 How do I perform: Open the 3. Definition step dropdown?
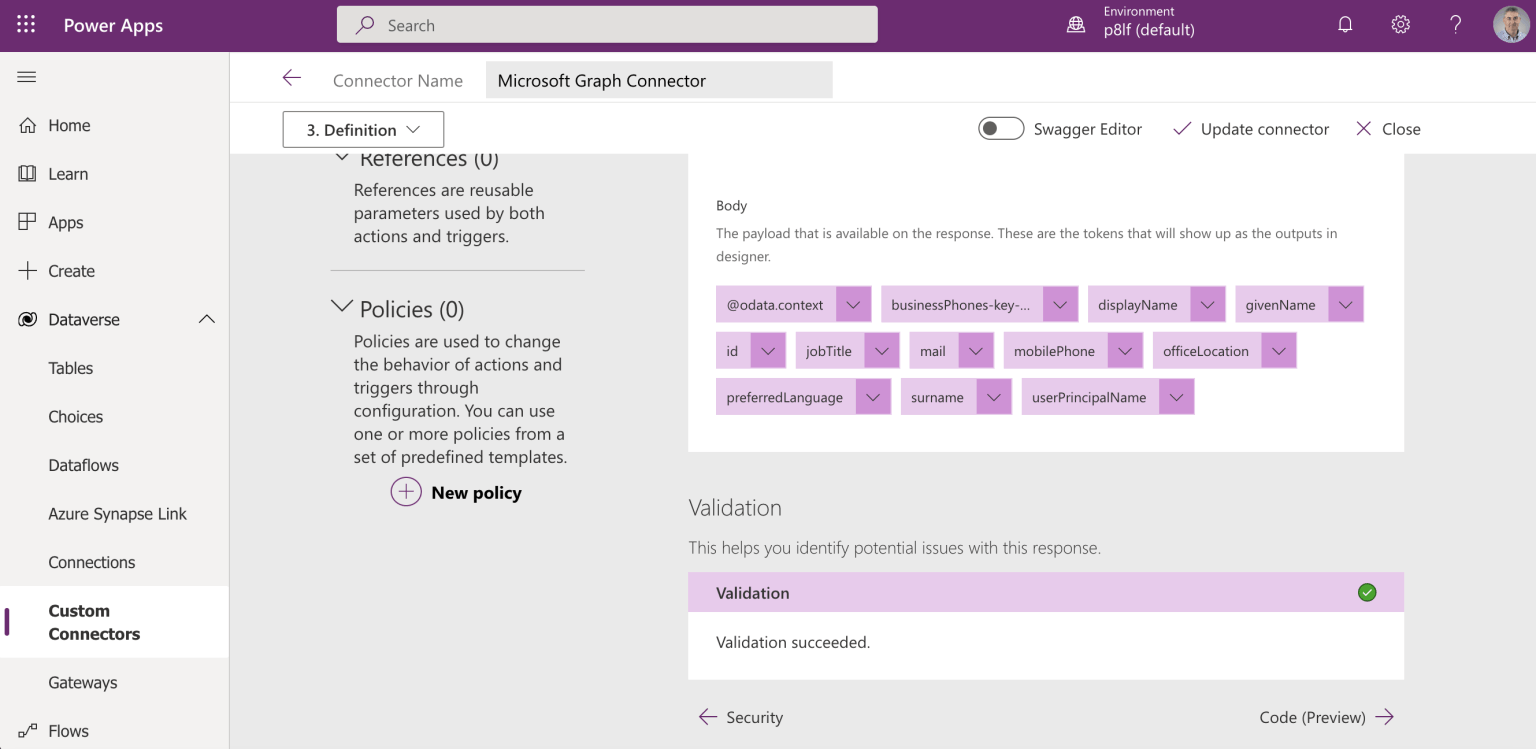[363, 130]
